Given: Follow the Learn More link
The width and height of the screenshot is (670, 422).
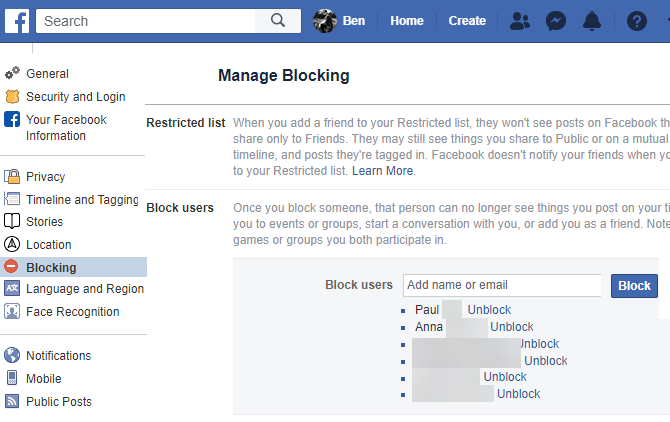Looking at the screenshot, I should (383, 171).
